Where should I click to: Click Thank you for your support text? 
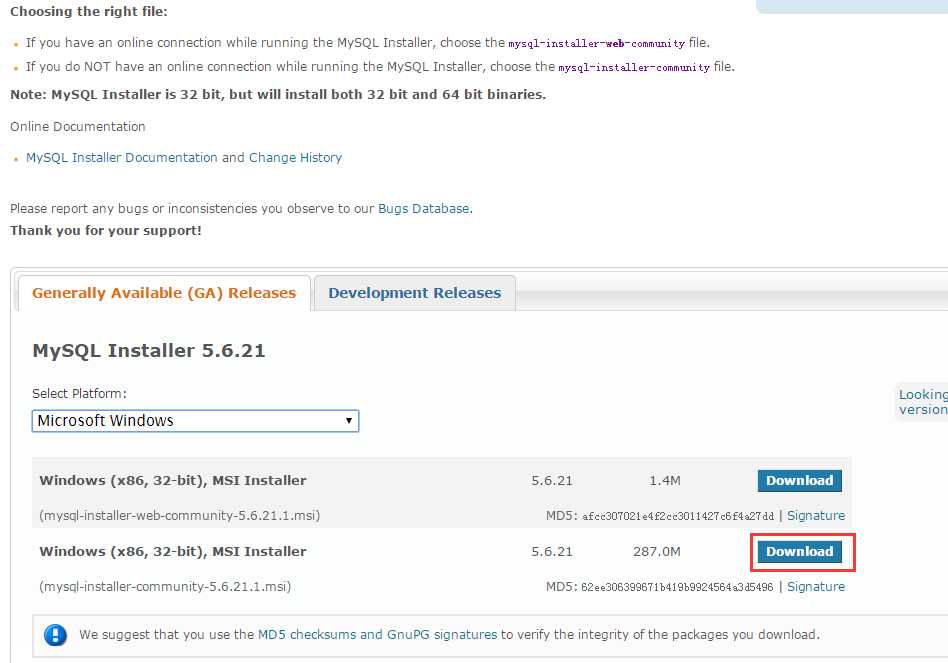click(x=106, y=231)
